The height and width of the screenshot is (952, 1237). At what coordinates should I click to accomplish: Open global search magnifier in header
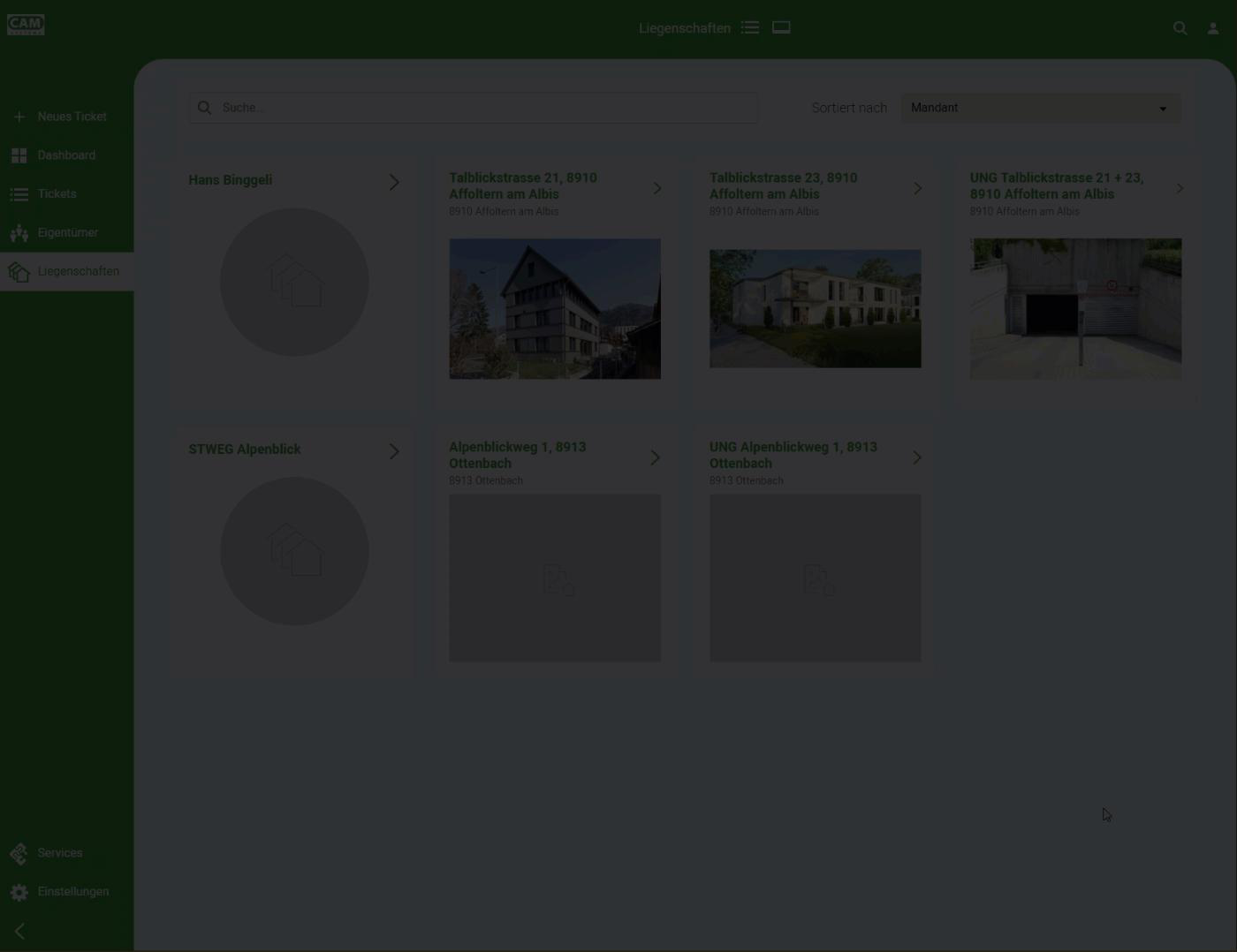click(x=1180, y=28)
